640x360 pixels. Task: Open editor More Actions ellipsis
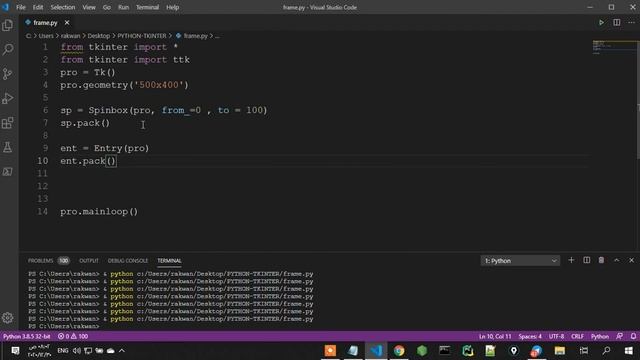[x=631, y=23]
